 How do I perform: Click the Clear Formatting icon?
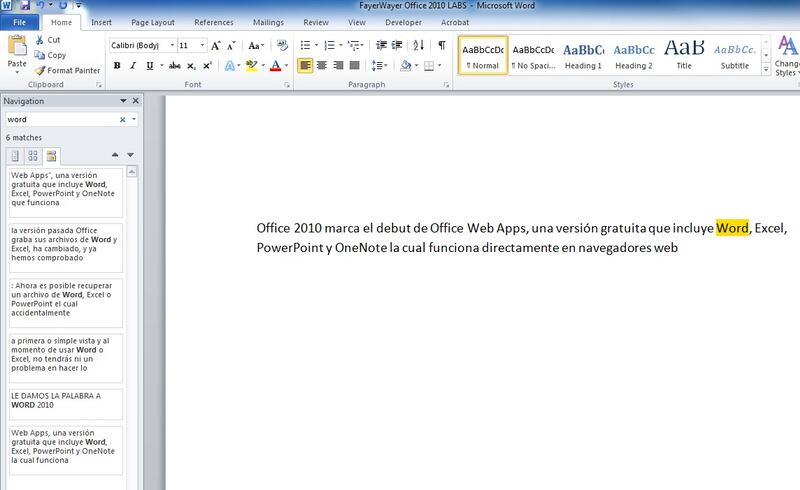click(x=280, y=45)
